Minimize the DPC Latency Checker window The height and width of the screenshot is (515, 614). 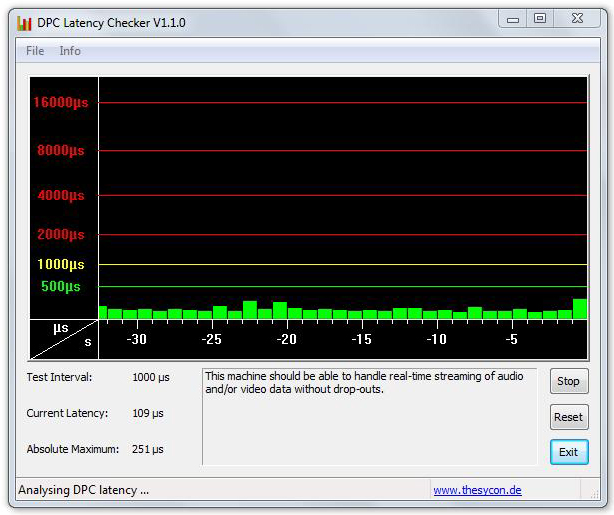pos(513,19)
